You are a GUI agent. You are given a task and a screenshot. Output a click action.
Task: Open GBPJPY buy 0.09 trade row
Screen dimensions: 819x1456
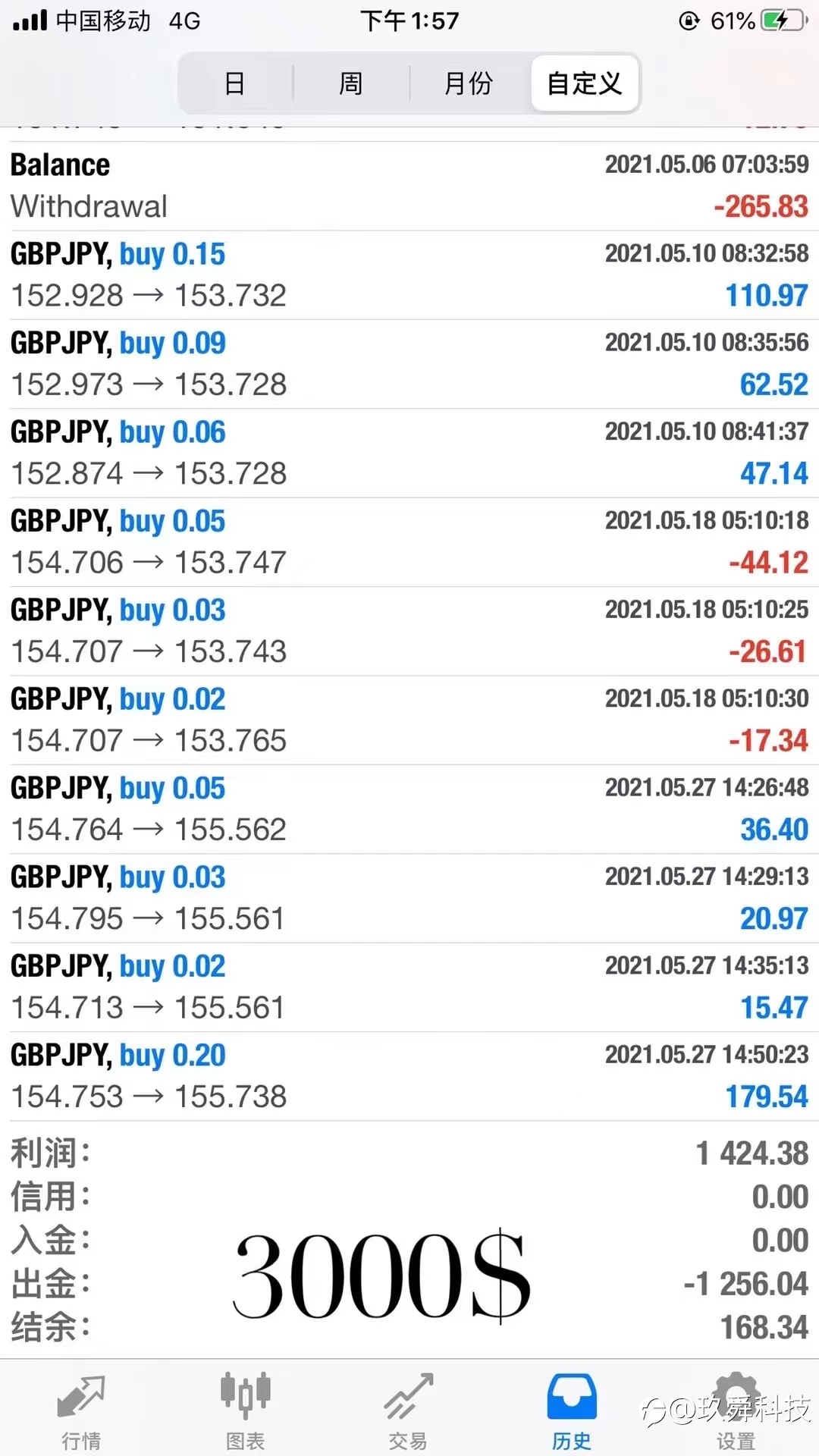click(409, 364)
